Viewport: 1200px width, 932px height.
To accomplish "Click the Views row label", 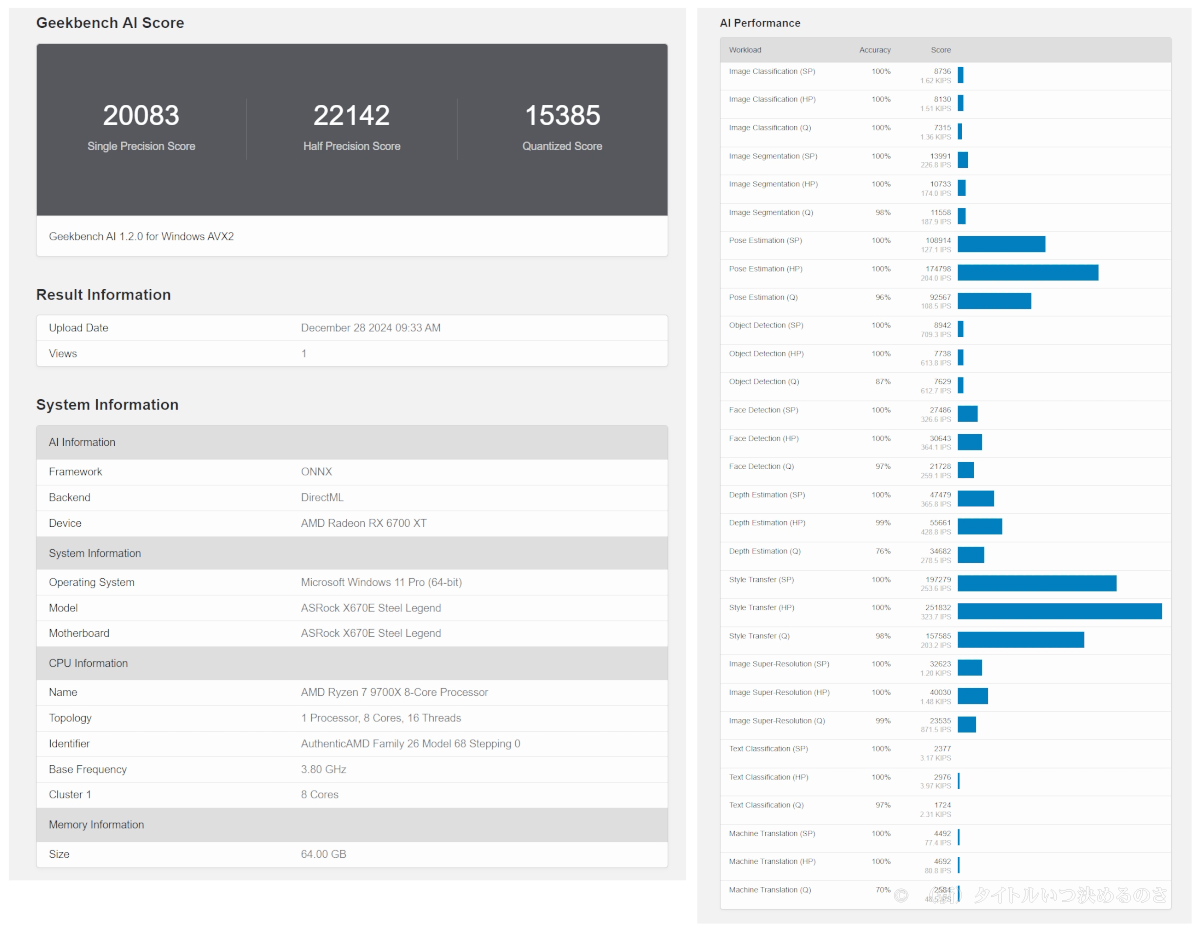I will tap(63, 353).
